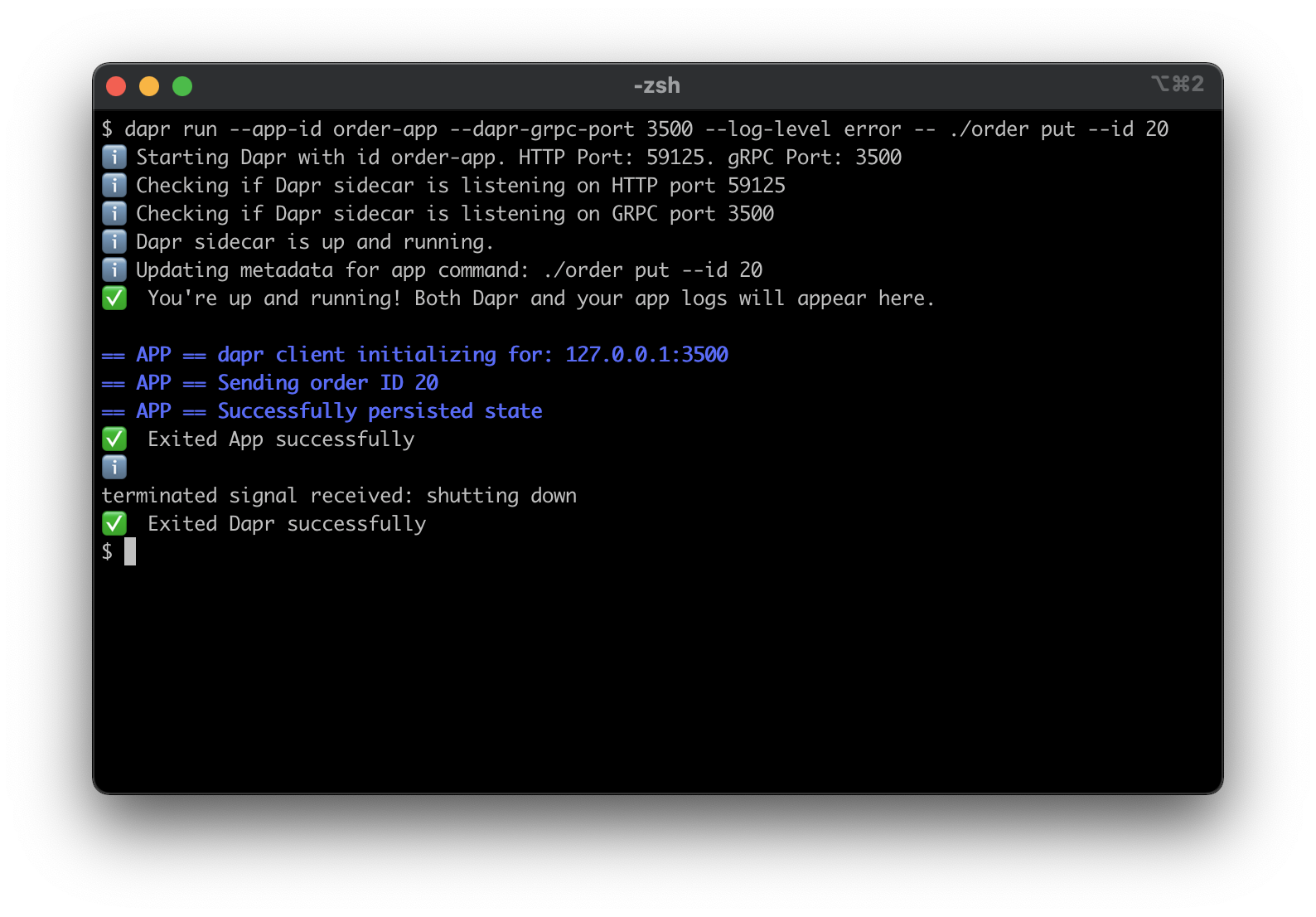Click text 'Exited App successfully'
Screen dimensions: 1316x917
[x=281, y=439]
